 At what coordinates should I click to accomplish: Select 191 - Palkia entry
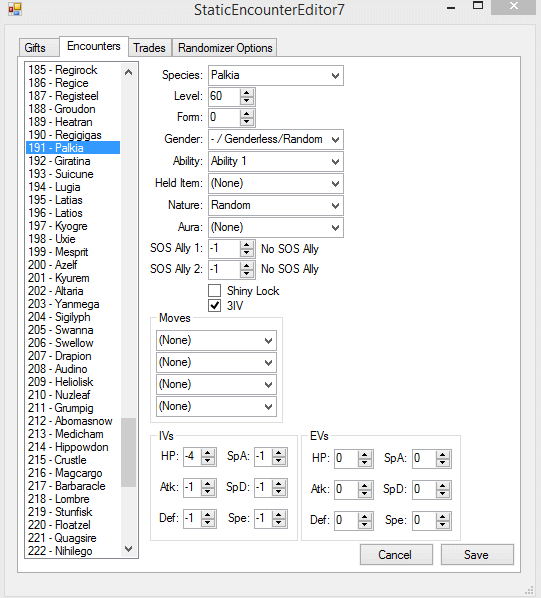[x=73, y=148]
